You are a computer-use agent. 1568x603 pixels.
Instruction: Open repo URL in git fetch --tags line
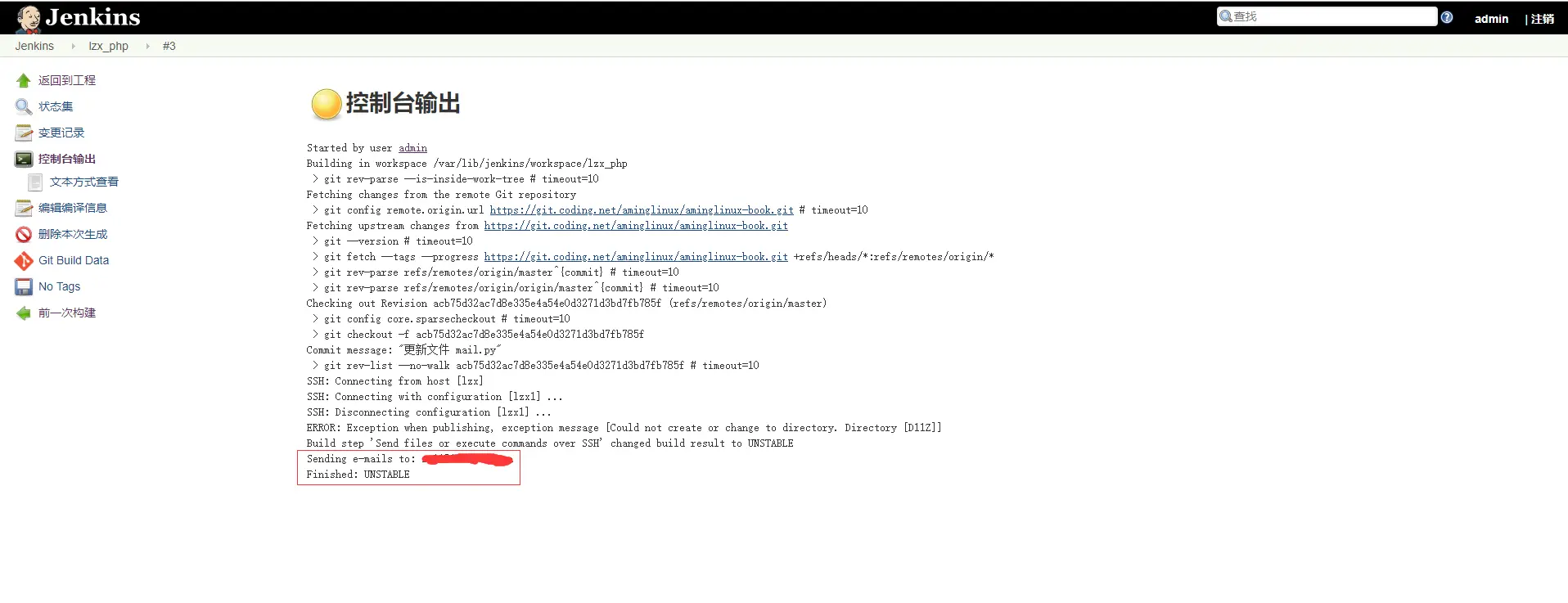(636, 257)
